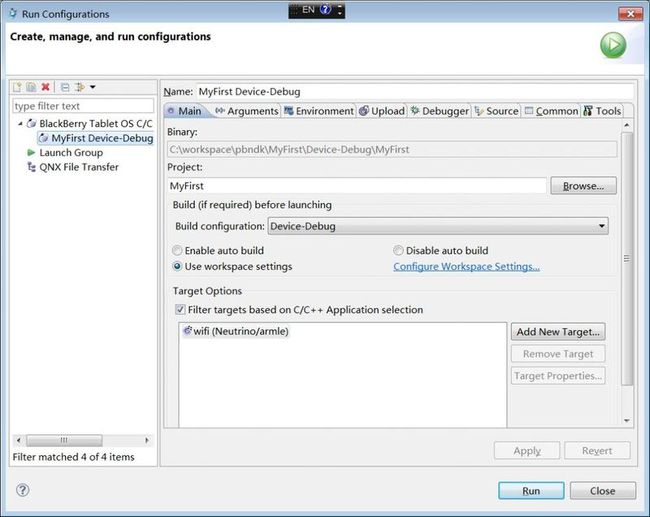Click Add New Target... button
Viewport: 650px width, 517px height.
558,332
